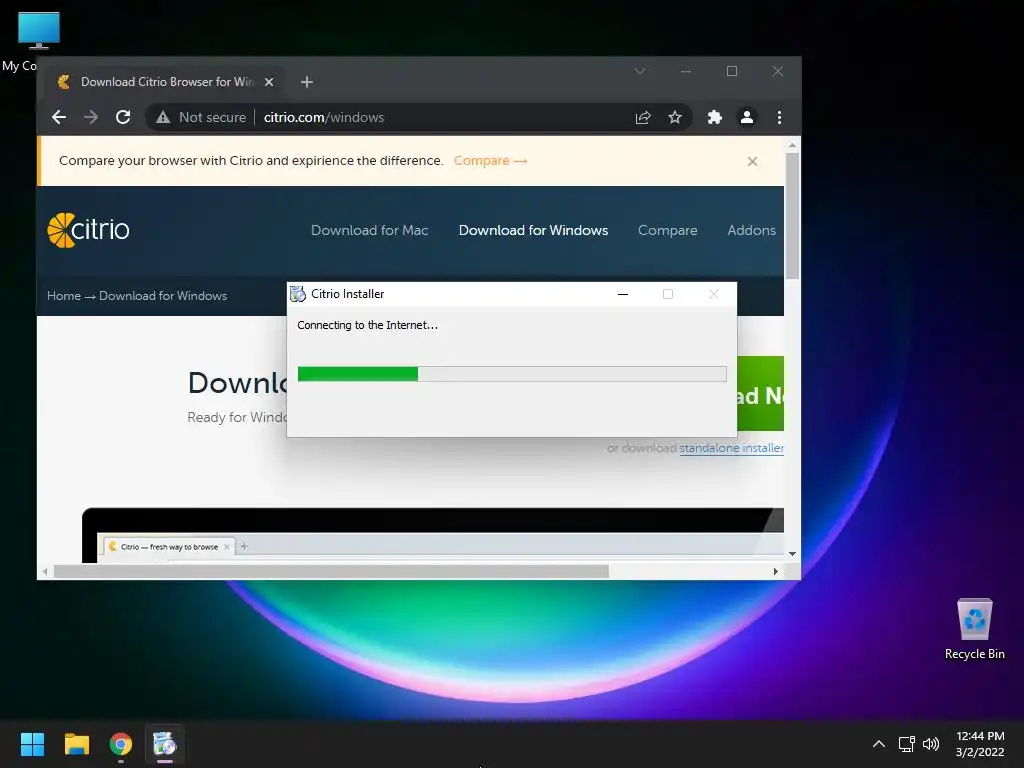Click the Citrio Installer taskbar icon
Screen dimensions: 1024x768
(x=165, y=744)
